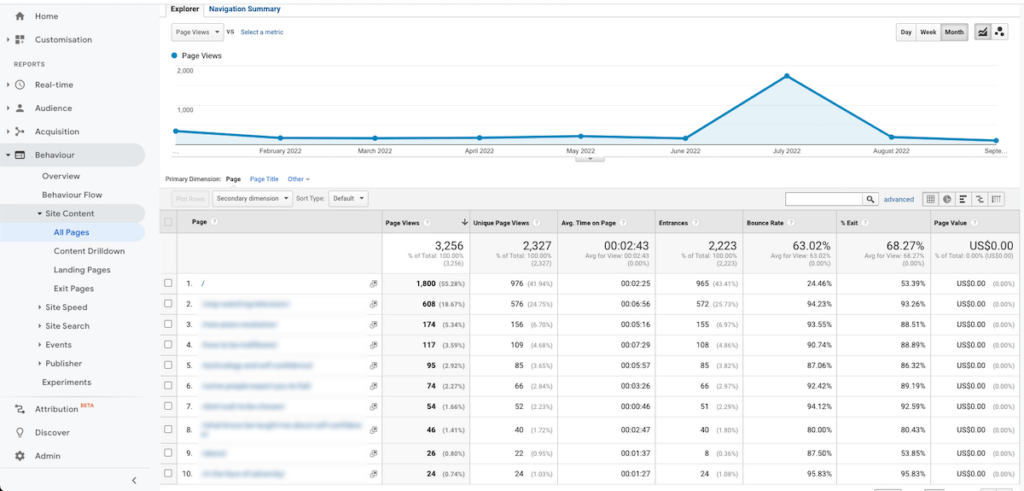Open row 2 page link icon
Viewport: 1024px width, 491px height.
pos(374,304)
